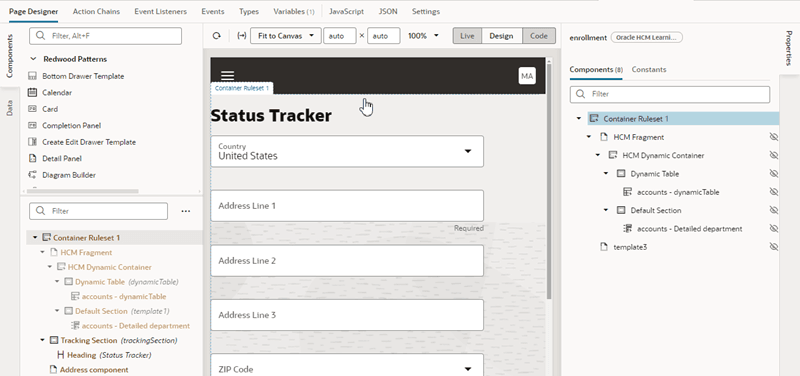Collapse Container Ruleset 1 in right panel
This screenshot has width=800, height=376.
coord(579,118)
